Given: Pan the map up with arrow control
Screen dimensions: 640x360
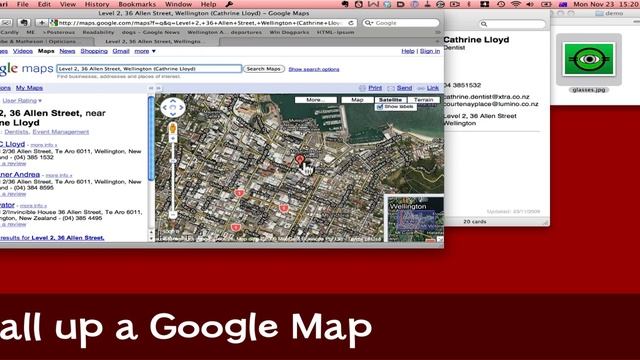Looking at the screenshot, I should 173,100.
